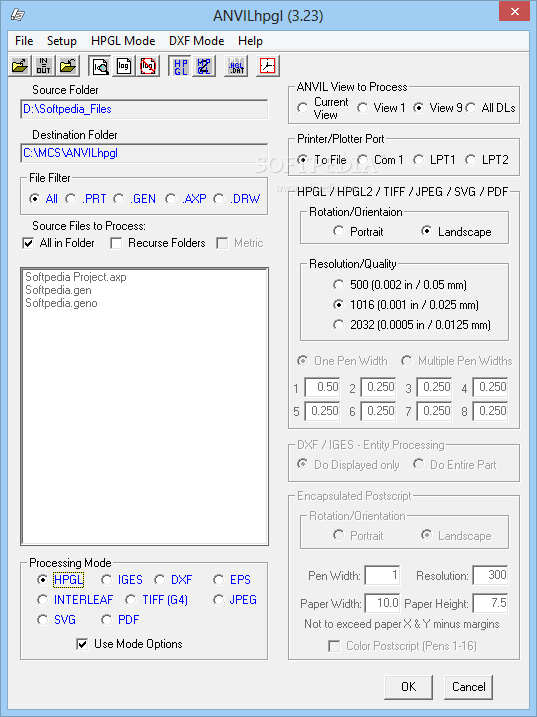Select IGES processing mode
Viewport: 537px width, 717px height.
[x=122, y=580]
